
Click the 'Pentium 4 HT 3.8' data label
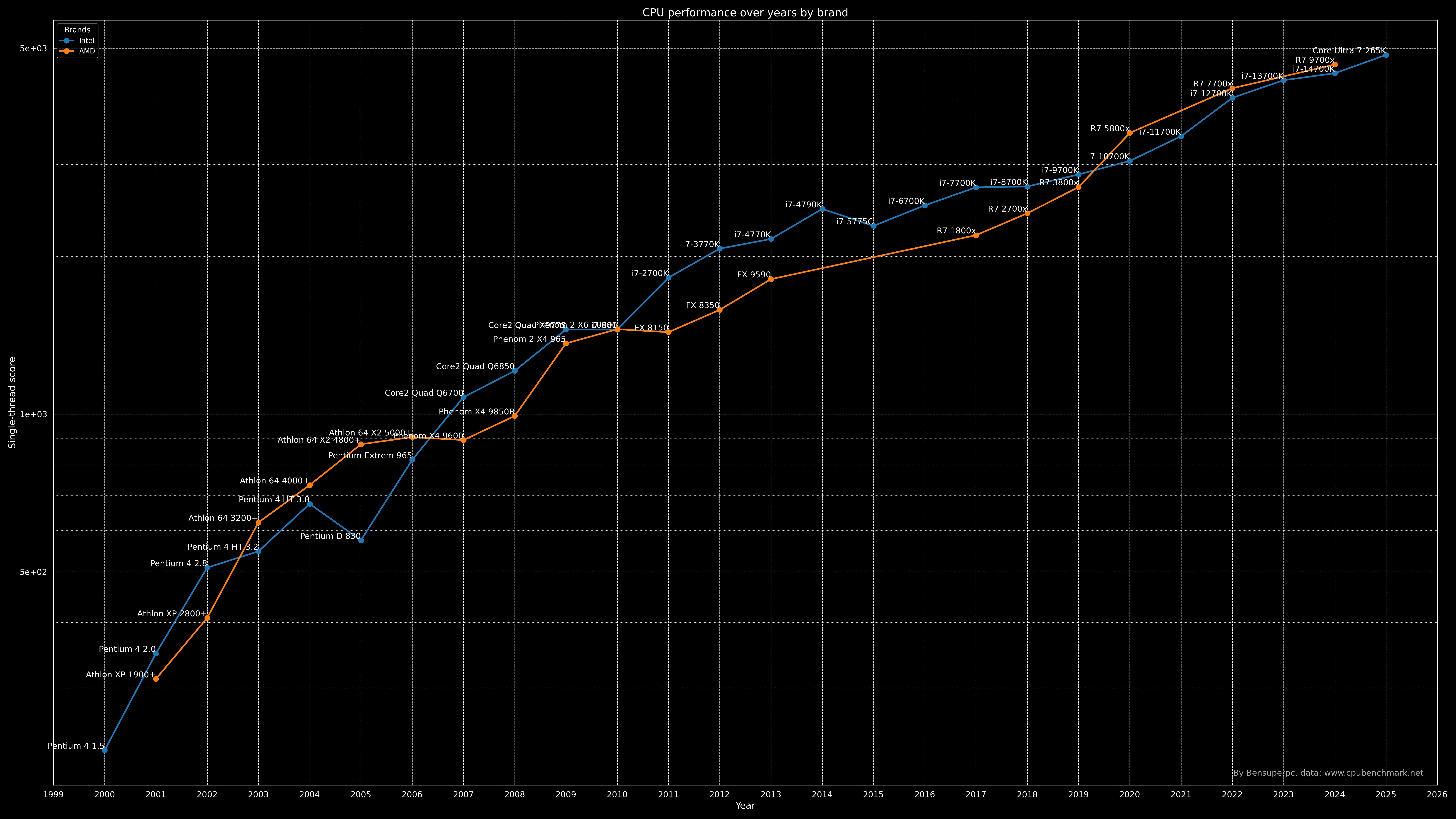[x=274, y=500]
